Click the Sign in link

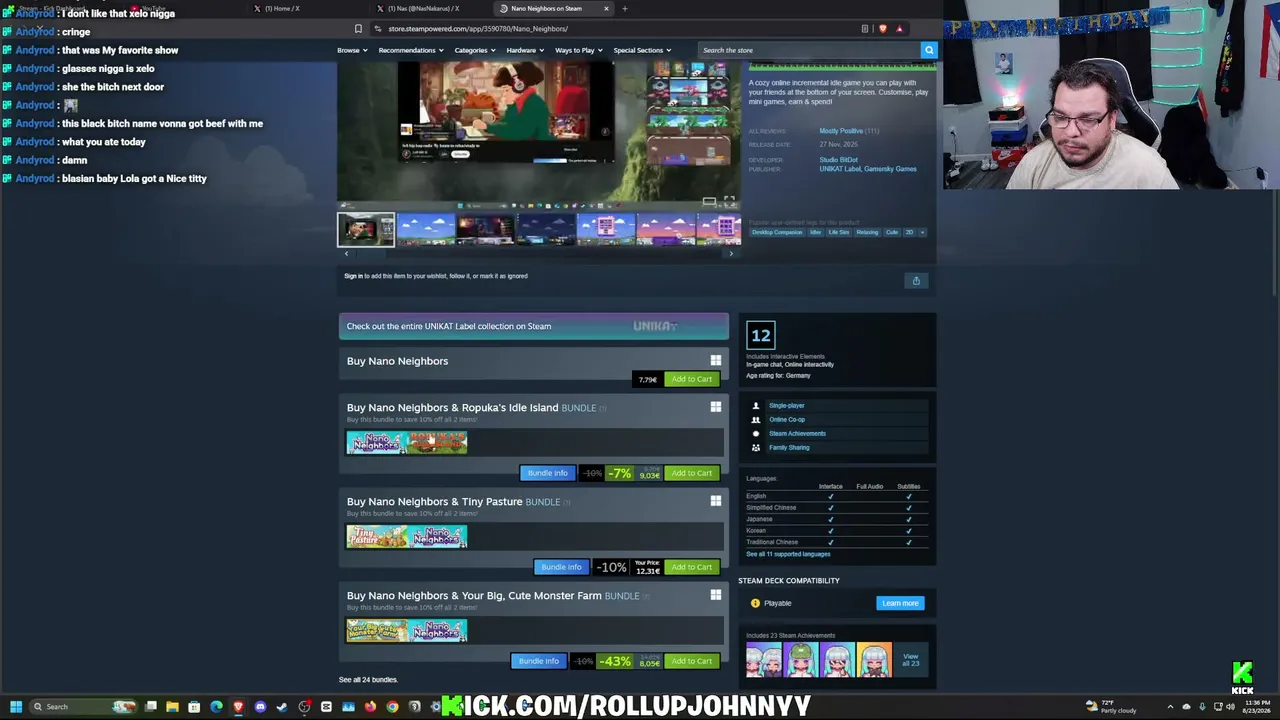coord(353,276)
